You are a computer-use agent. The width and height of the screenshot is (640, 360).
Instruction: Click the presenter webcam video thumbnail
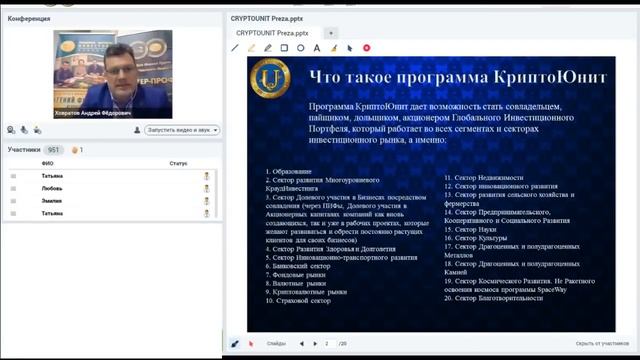(113, 74)
